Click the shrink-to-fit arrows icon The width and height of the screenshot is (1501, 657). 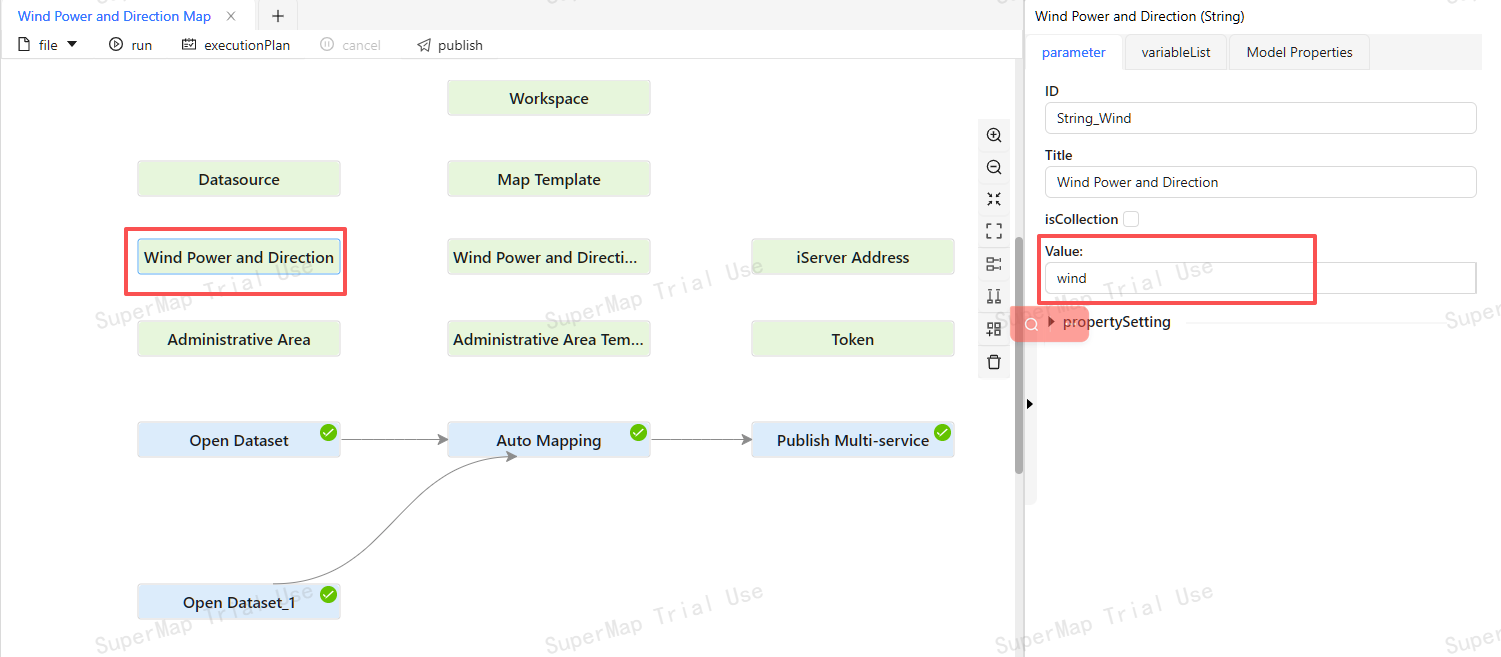(993, 199)
